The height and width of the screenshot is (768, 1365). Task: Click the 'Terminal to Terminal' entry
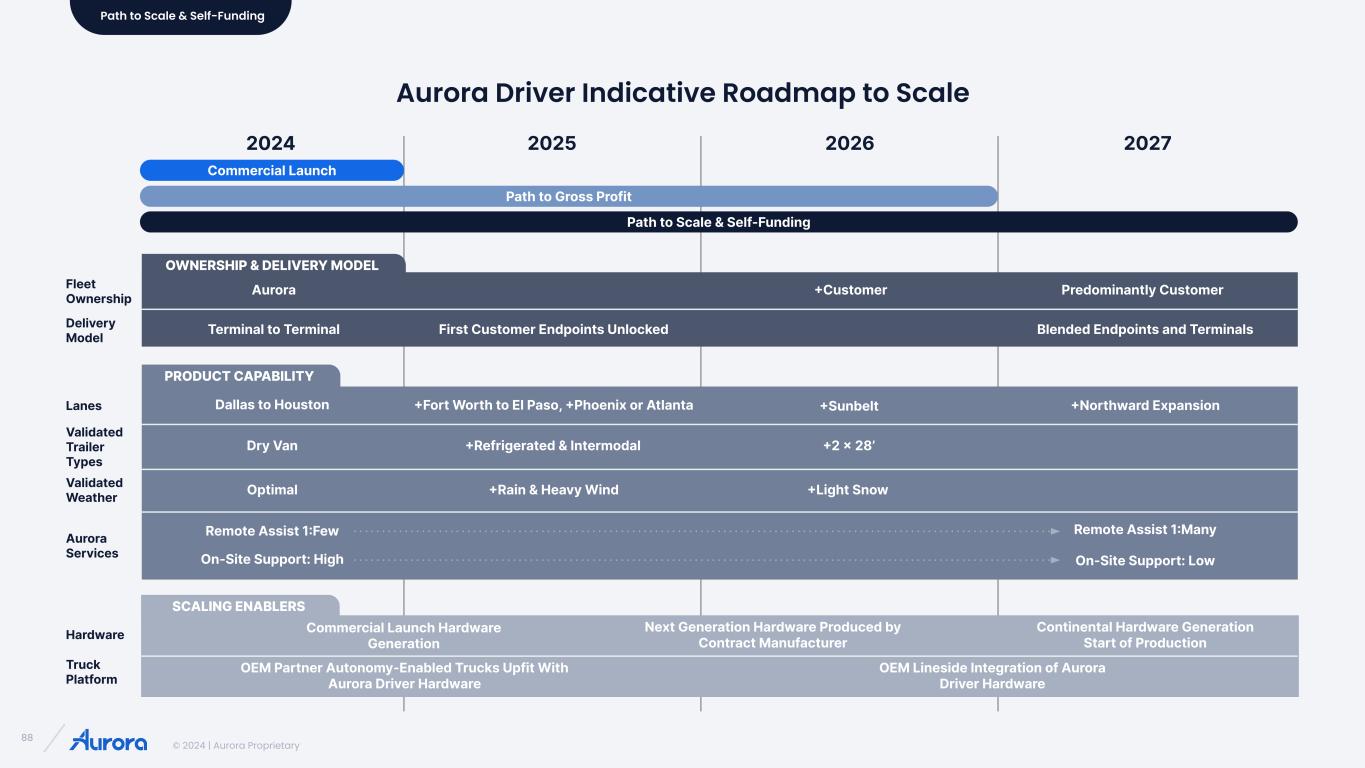point(274,329)
